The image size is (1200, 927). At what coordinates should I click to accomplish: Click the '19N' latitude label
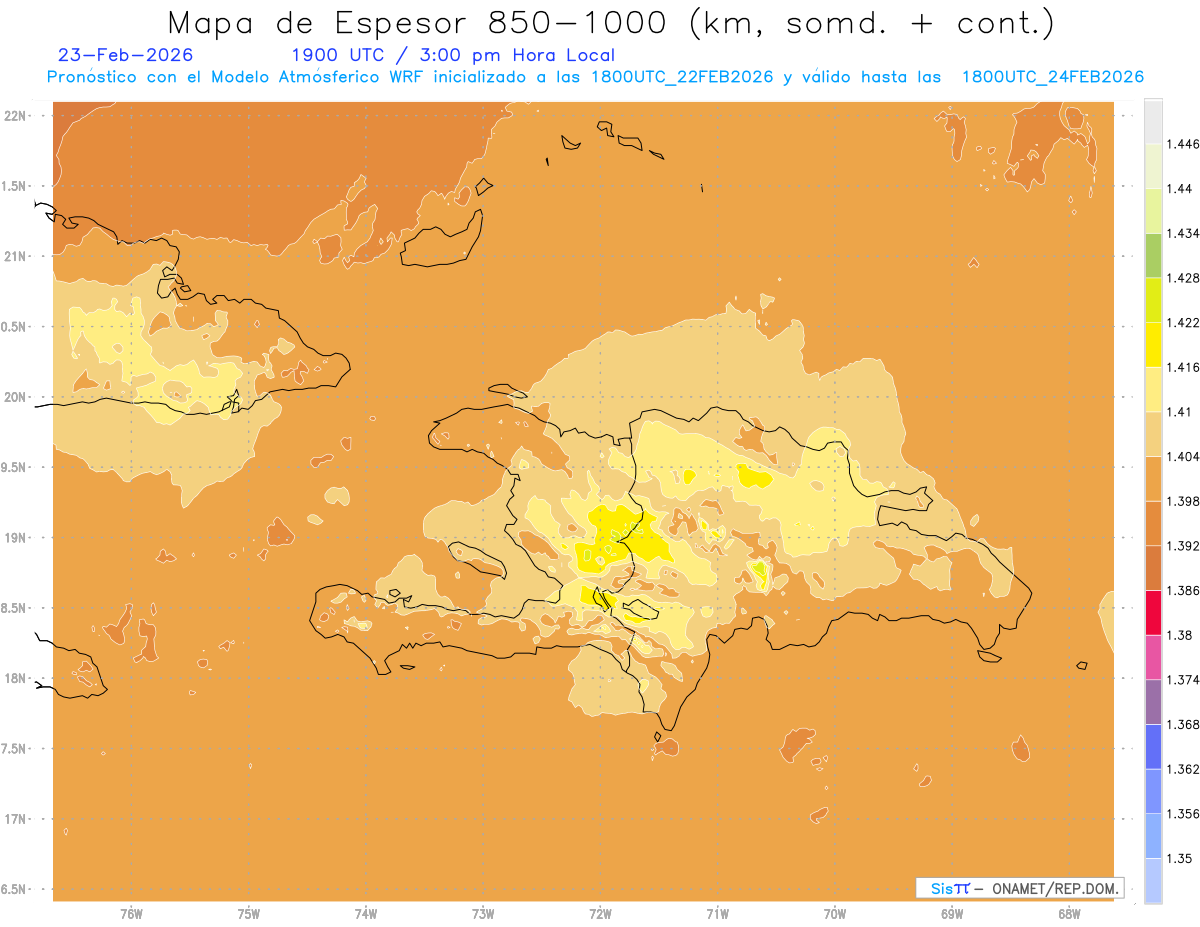click(15, 538)
